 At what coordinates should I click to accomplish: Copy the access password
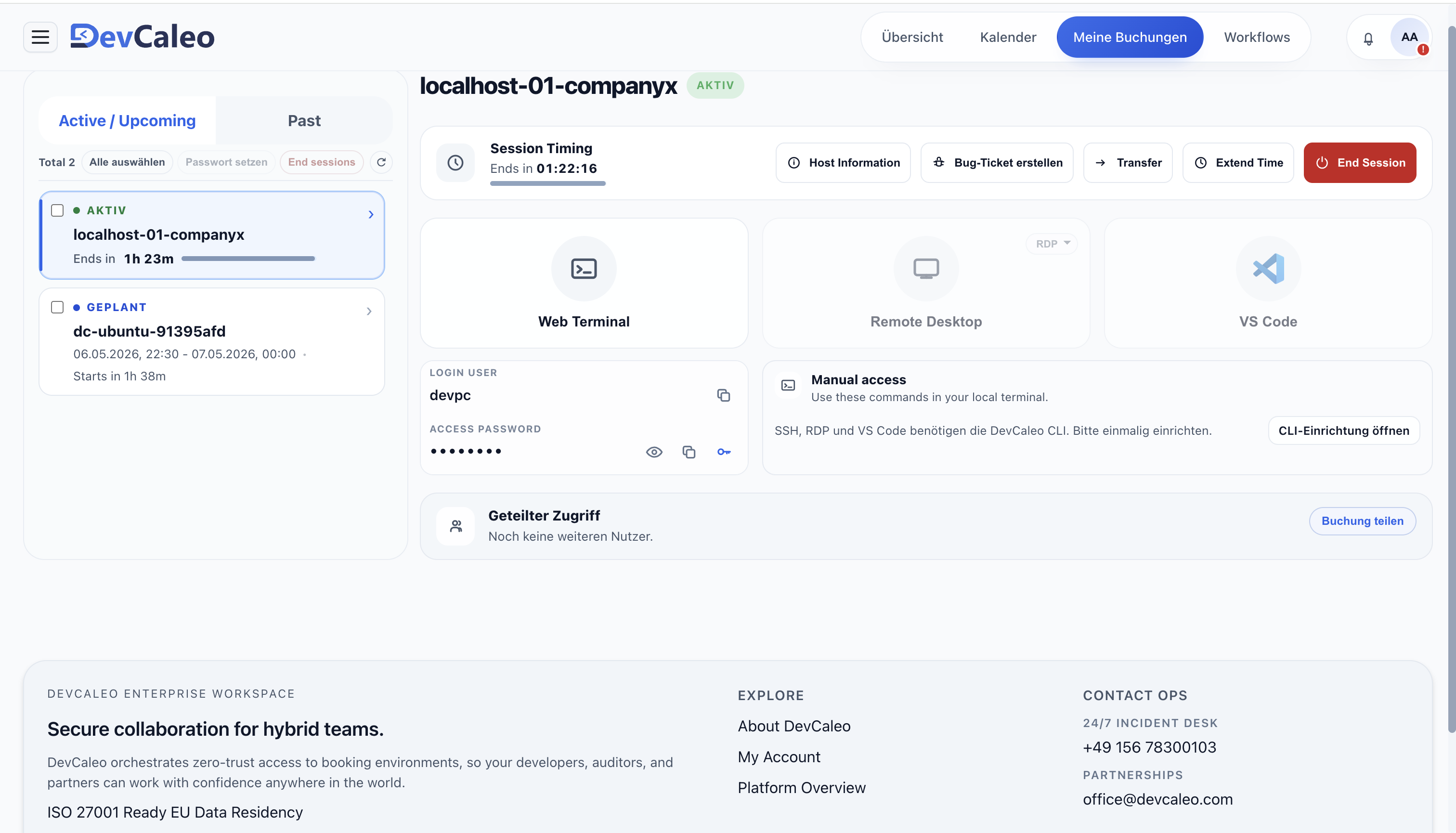pyautogui.click(x=689, y=452)
